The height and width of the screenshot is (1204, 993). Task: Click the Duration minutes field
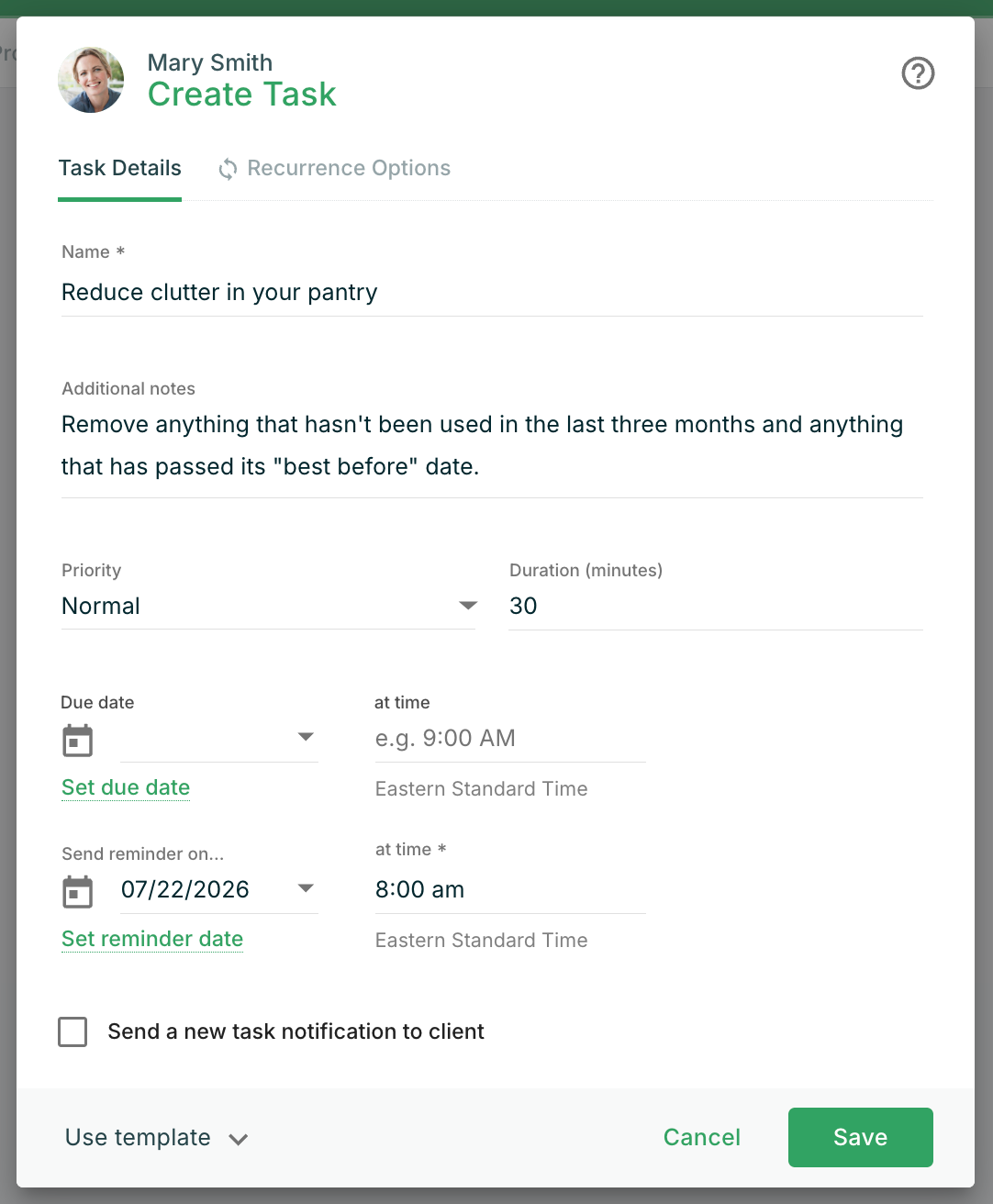click(716, 606)
